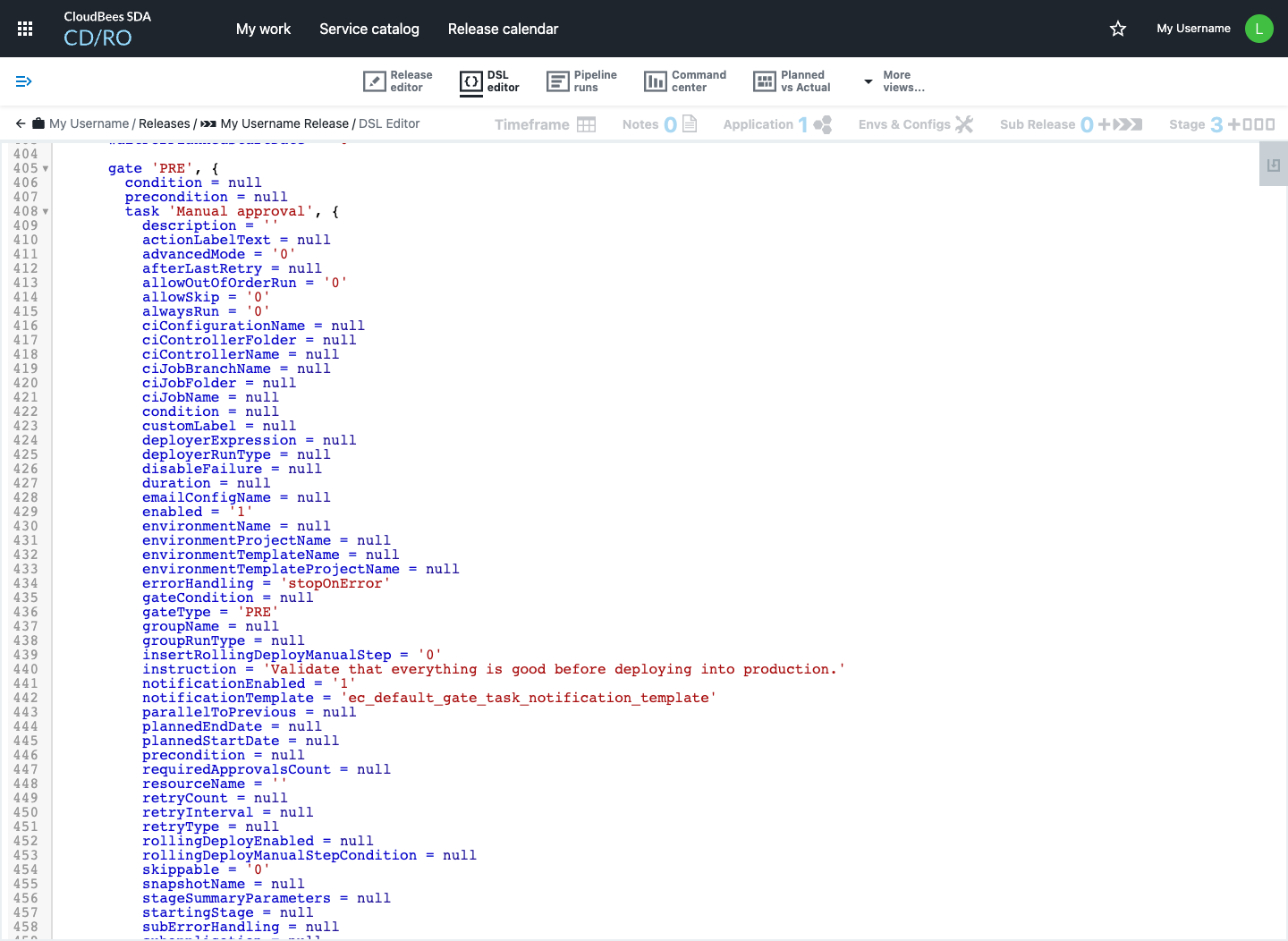Click the project briefcase icon
Viewport: 1288px width, 941px height.
pyautogui.click(x=38, y=123)
